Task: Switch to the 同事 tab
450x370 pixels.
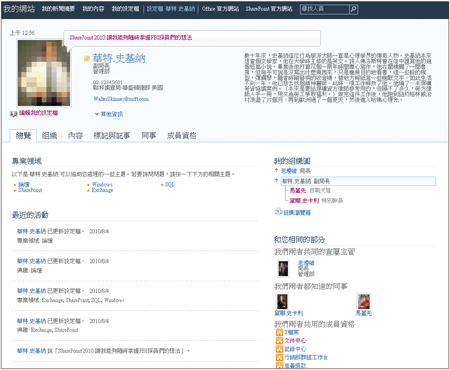Action: tap(149, 135)
